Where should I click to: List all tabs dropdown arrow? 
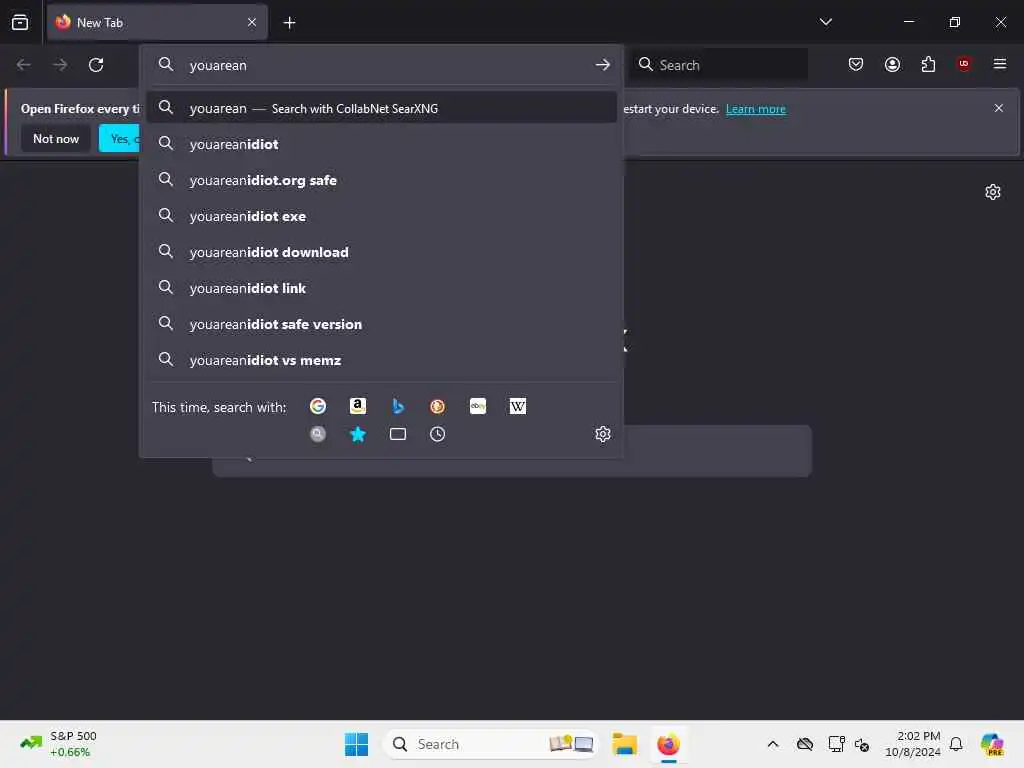[825, 22]
